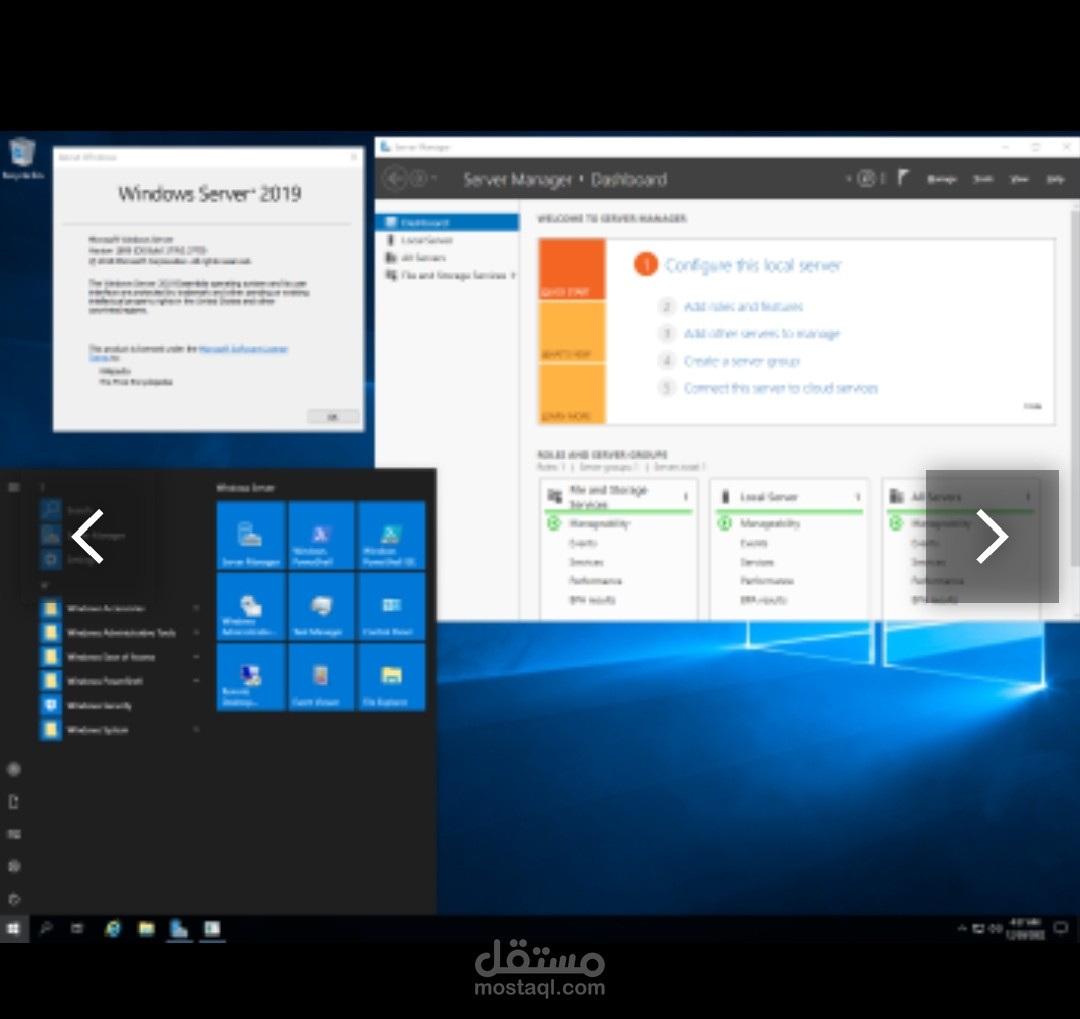This screenshot has width=1080, height=1019.
Task: Expand File and Storage Services arrow
Action: pos(513,276)
